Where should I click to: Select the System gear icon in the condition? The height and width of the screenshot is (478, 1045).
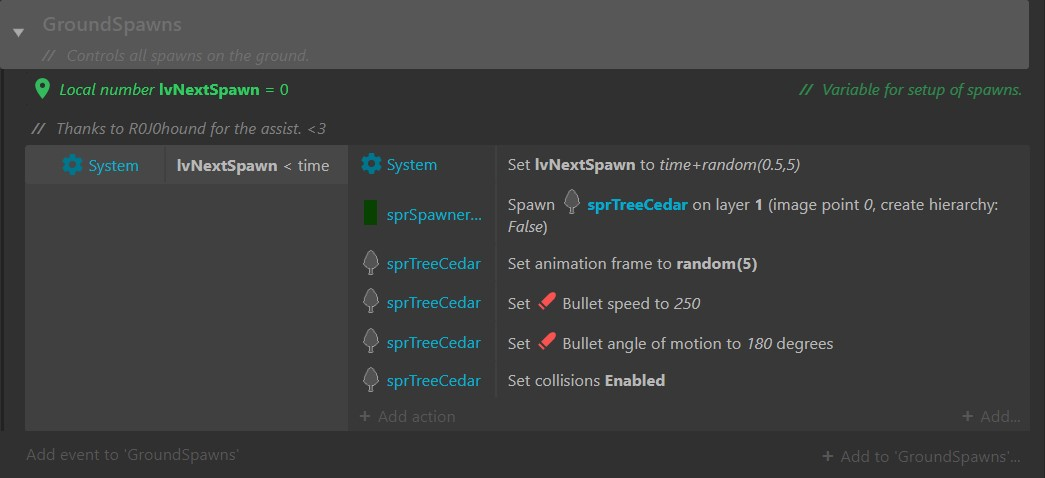pos(72,165)
